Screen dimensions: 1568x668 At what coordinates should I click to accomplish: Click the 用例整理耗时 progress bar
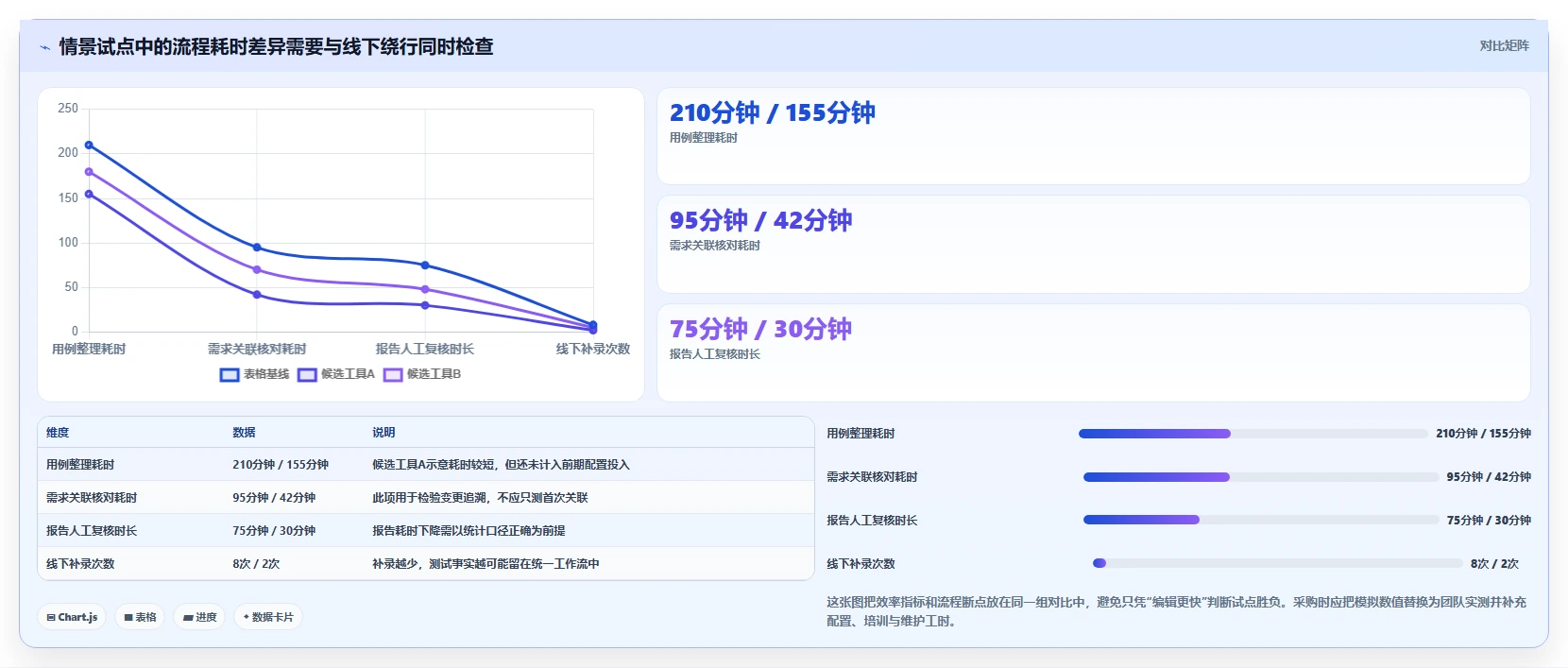pyautogui.click(x=1253, y=434)
